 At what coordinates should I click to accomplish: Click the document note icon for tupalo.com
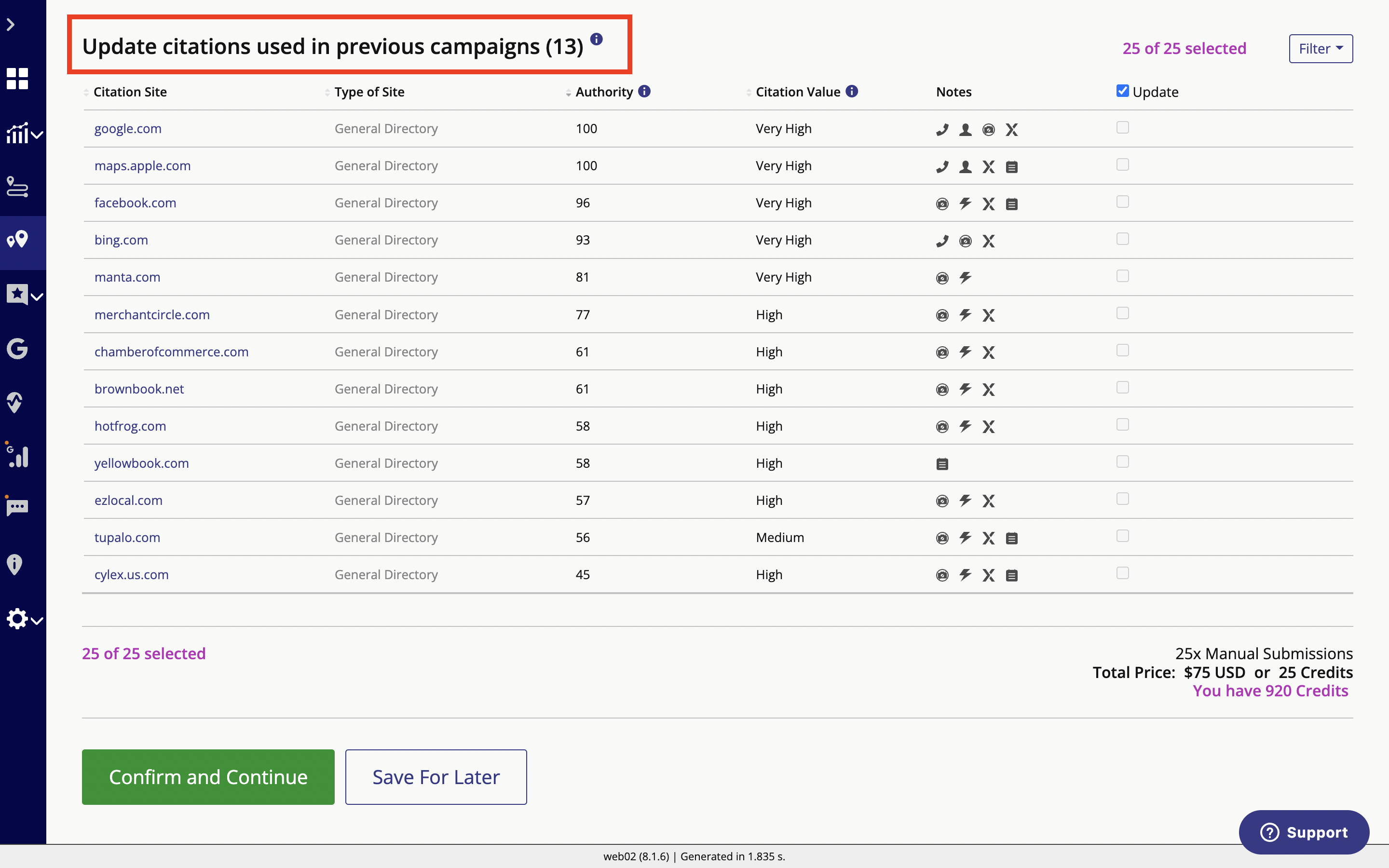1012,539
